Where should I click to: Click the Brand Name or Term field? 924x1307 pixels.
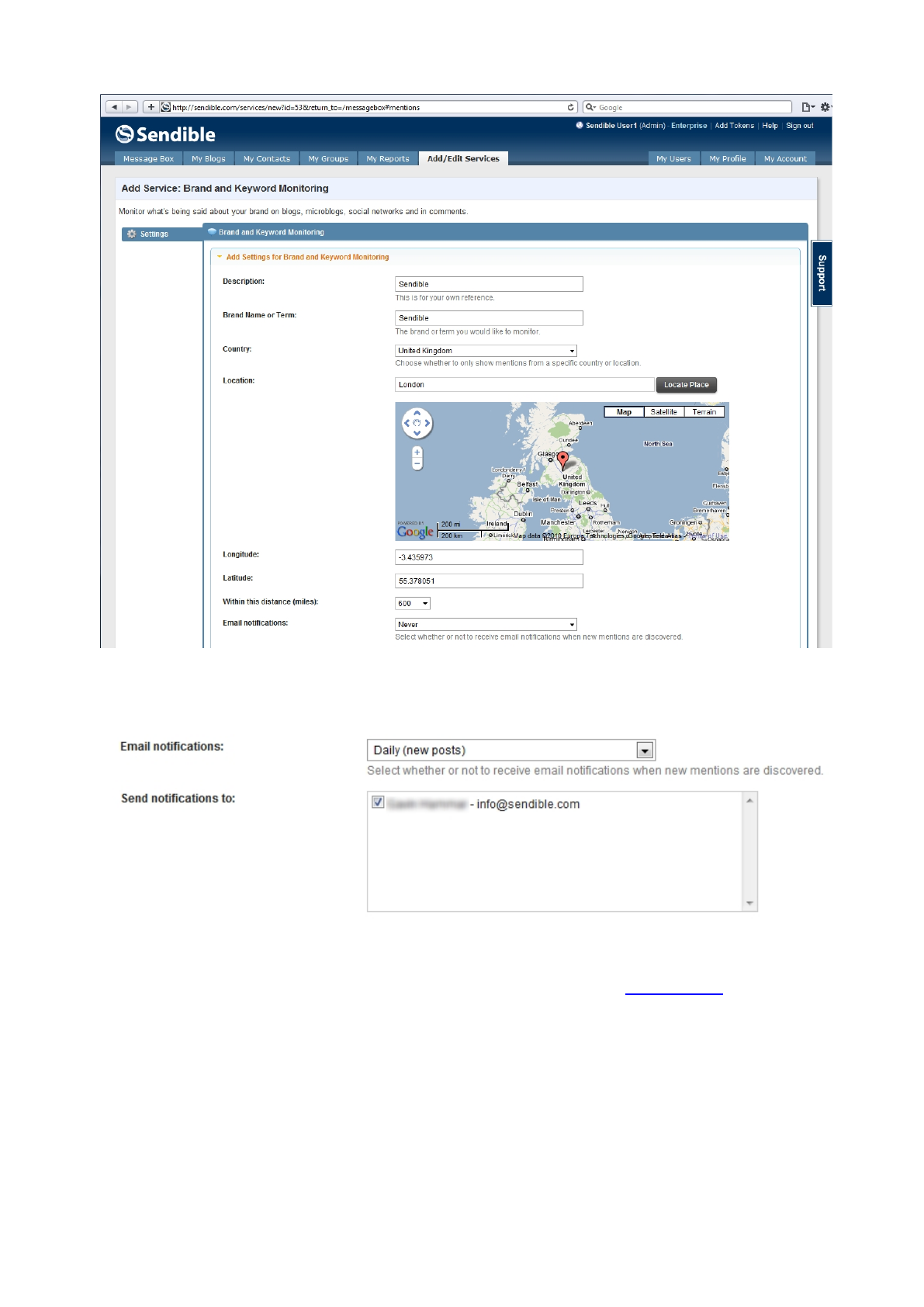489,318
